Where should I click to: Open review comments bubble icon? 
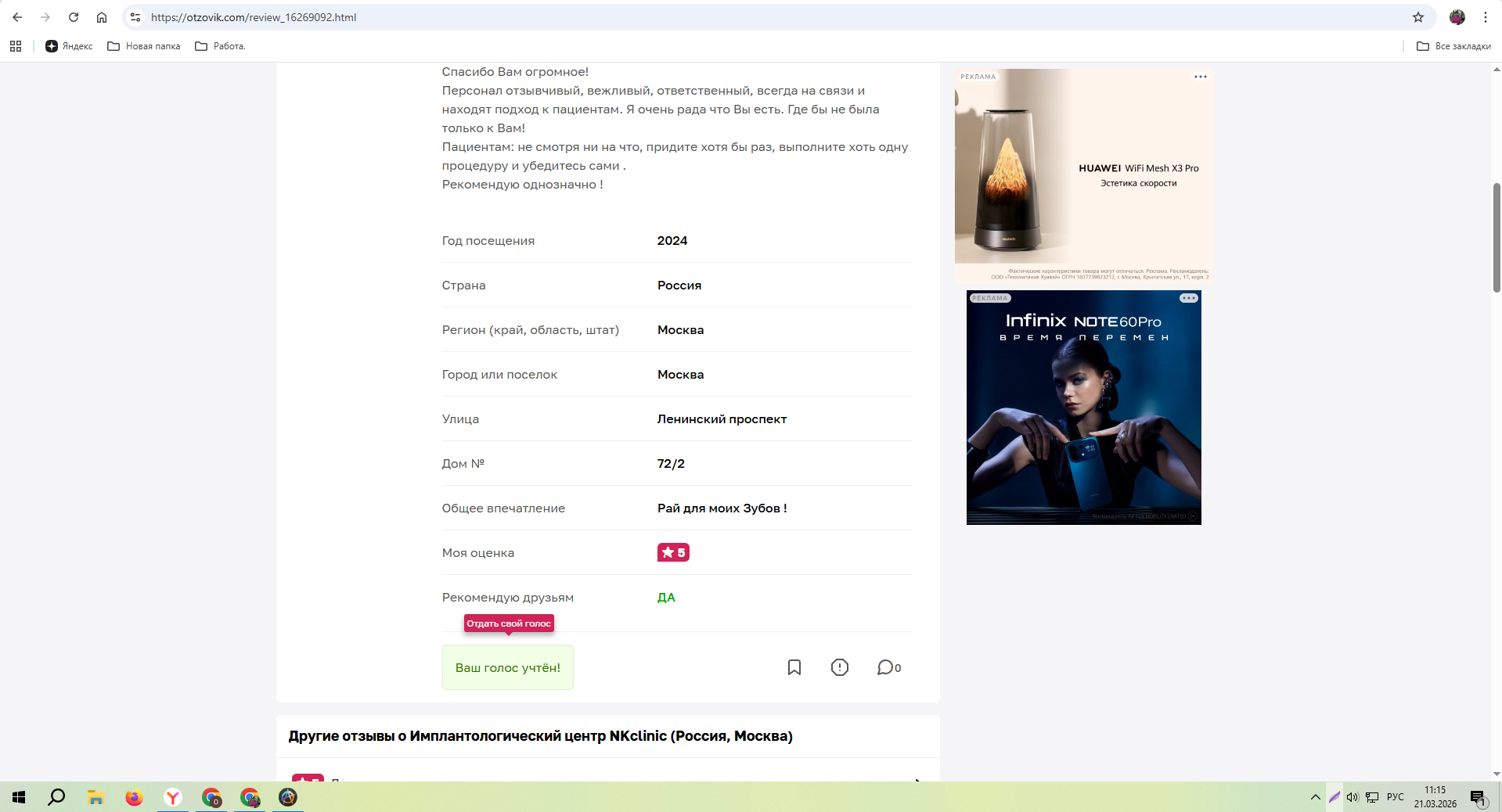(x=888, y=667)
